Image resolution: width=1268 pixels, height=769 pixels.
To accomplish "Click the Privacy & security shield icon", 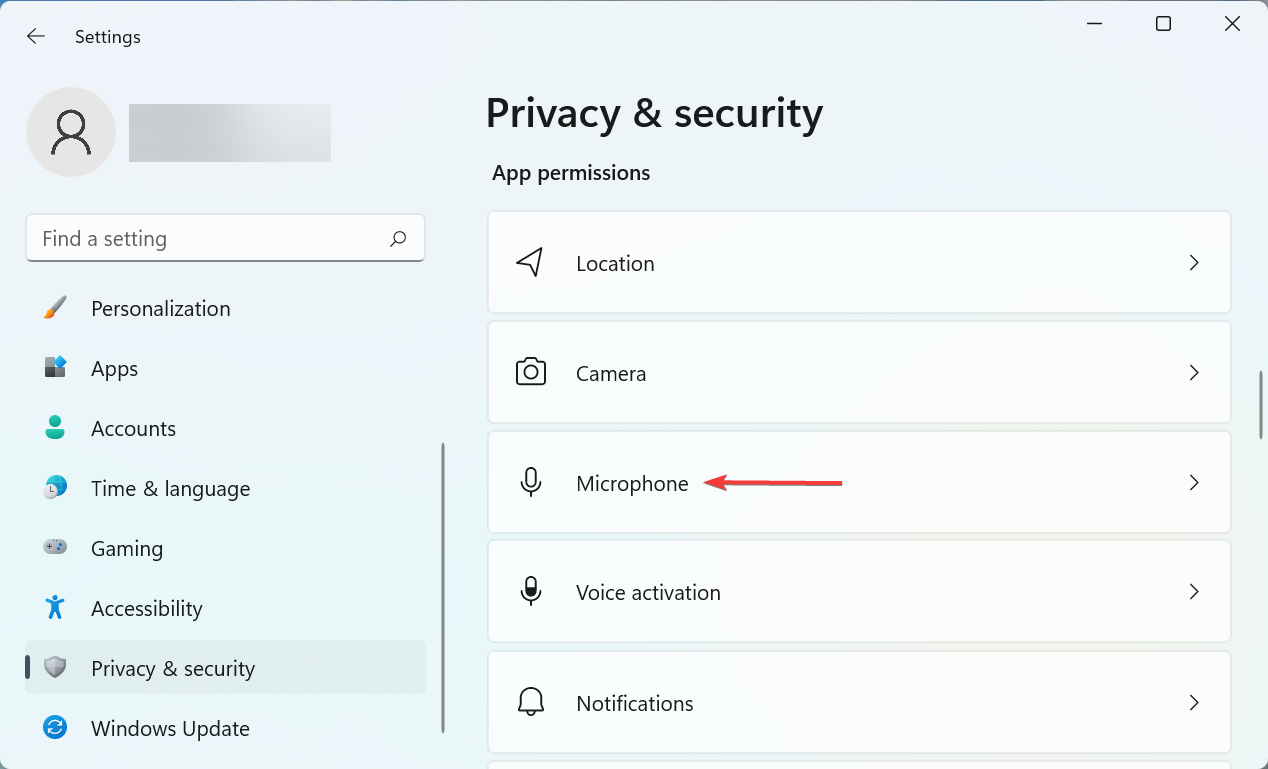I will (56, 667).
